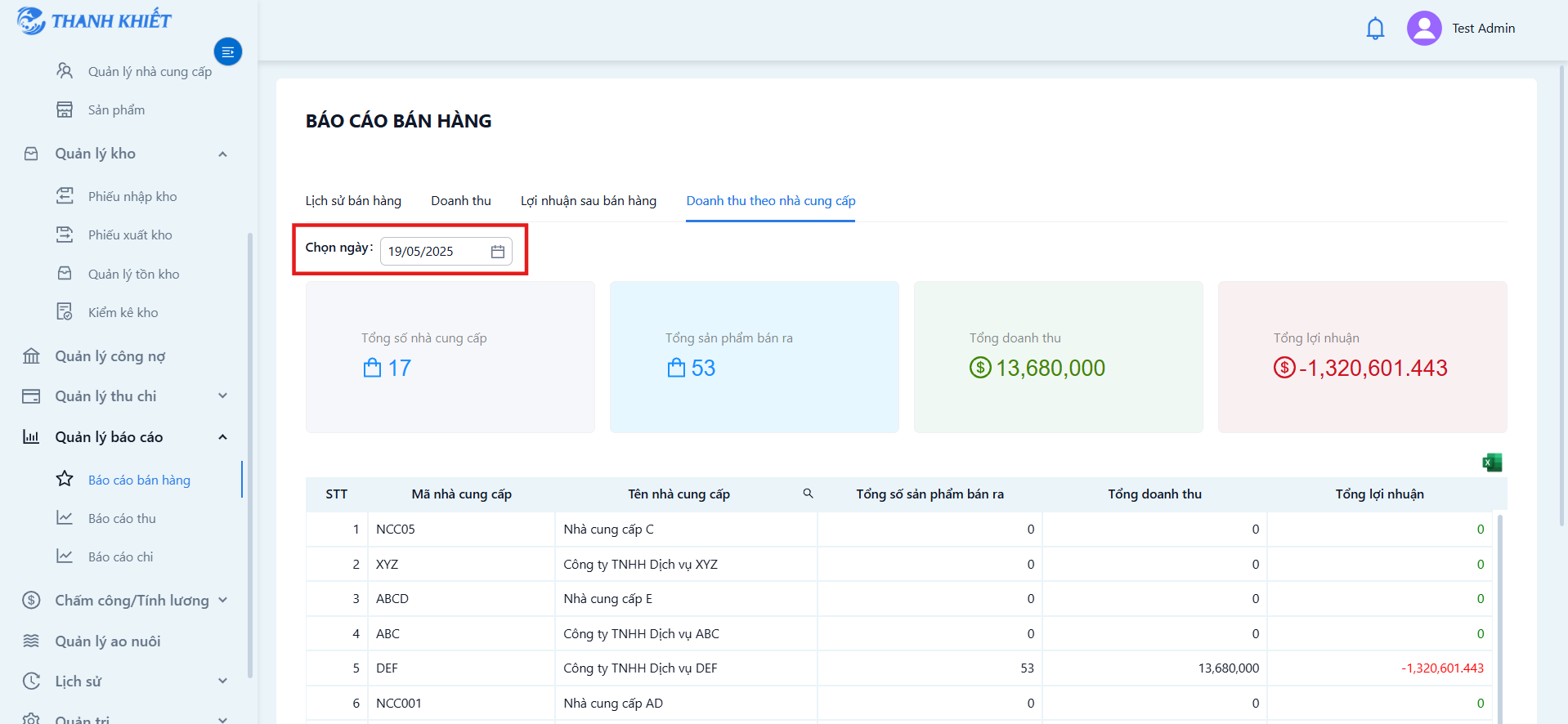
Task: Go to Báo cáo thu
Action: point(122,518)
